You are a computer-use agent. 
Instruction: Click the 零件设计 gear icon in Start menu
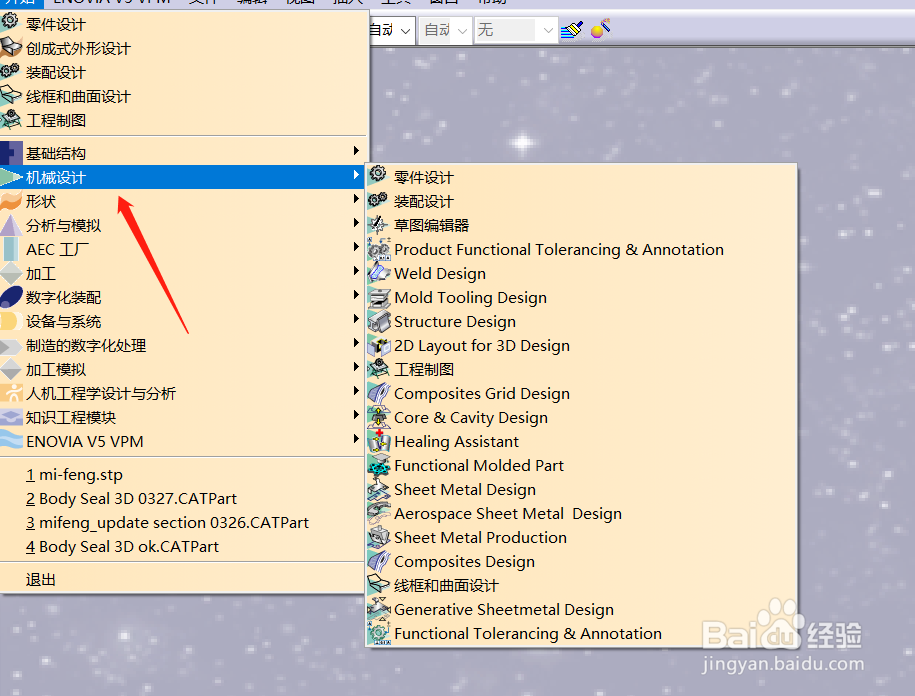click(x=10, y=22)
